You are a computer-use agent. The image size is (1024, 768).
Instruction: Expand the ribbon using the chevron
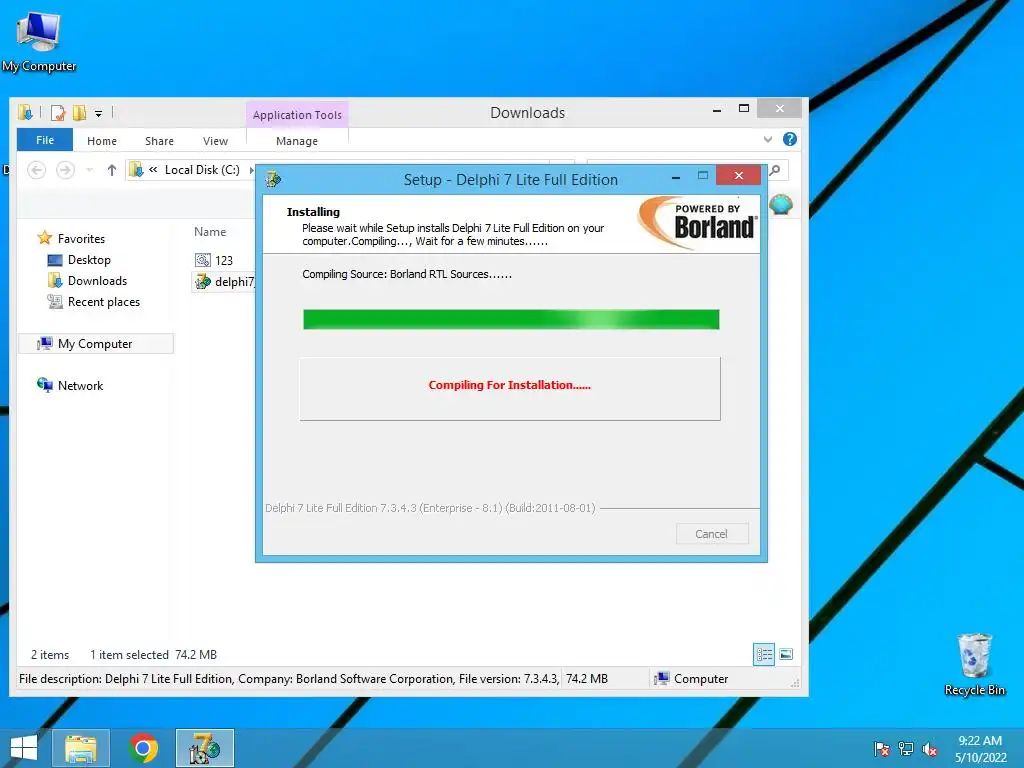pos(768,139)
